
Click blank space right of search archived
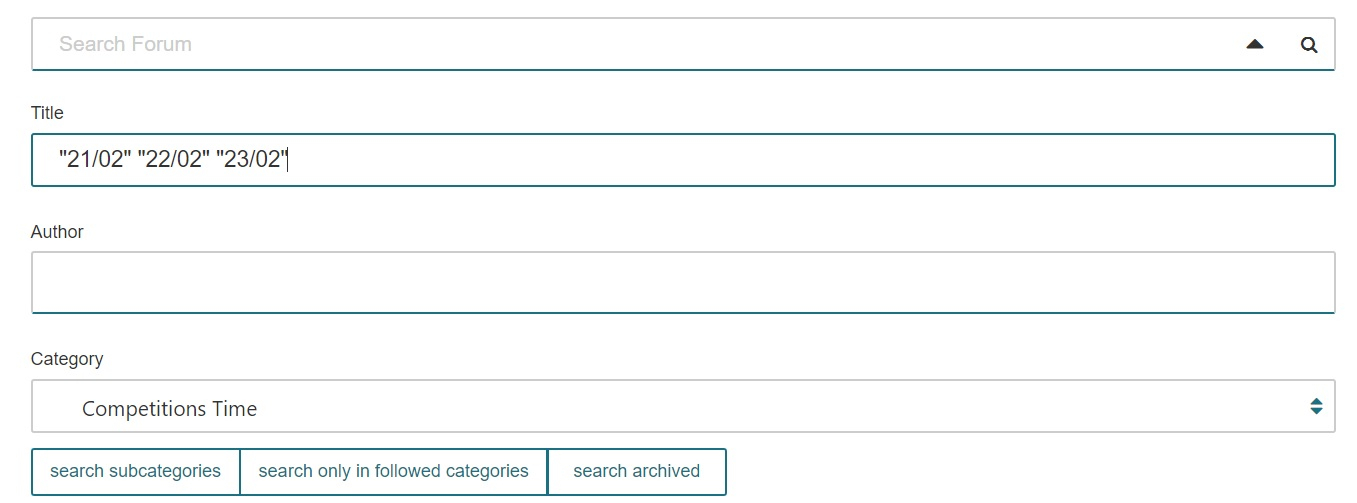click(x=1030, y=471)
